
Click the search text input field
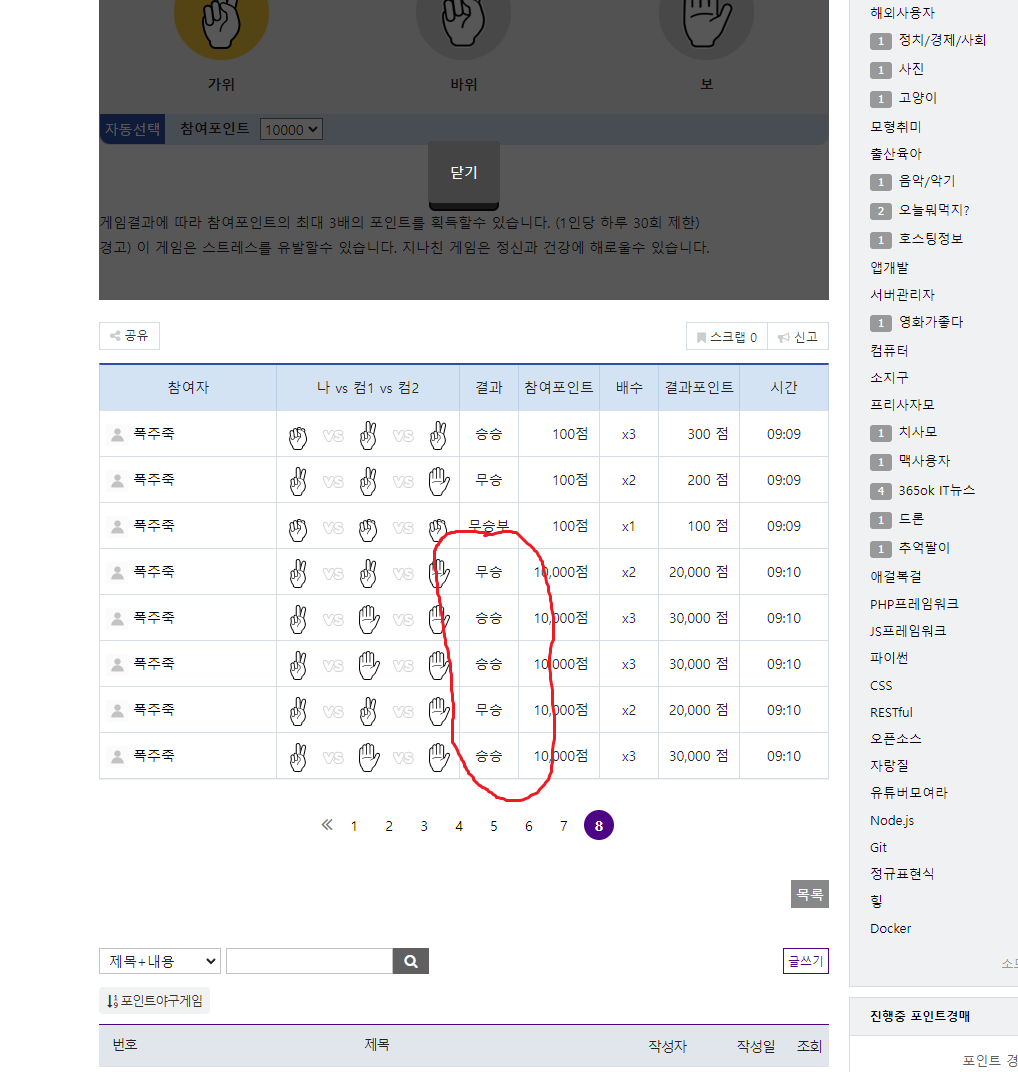coord(309,961)
